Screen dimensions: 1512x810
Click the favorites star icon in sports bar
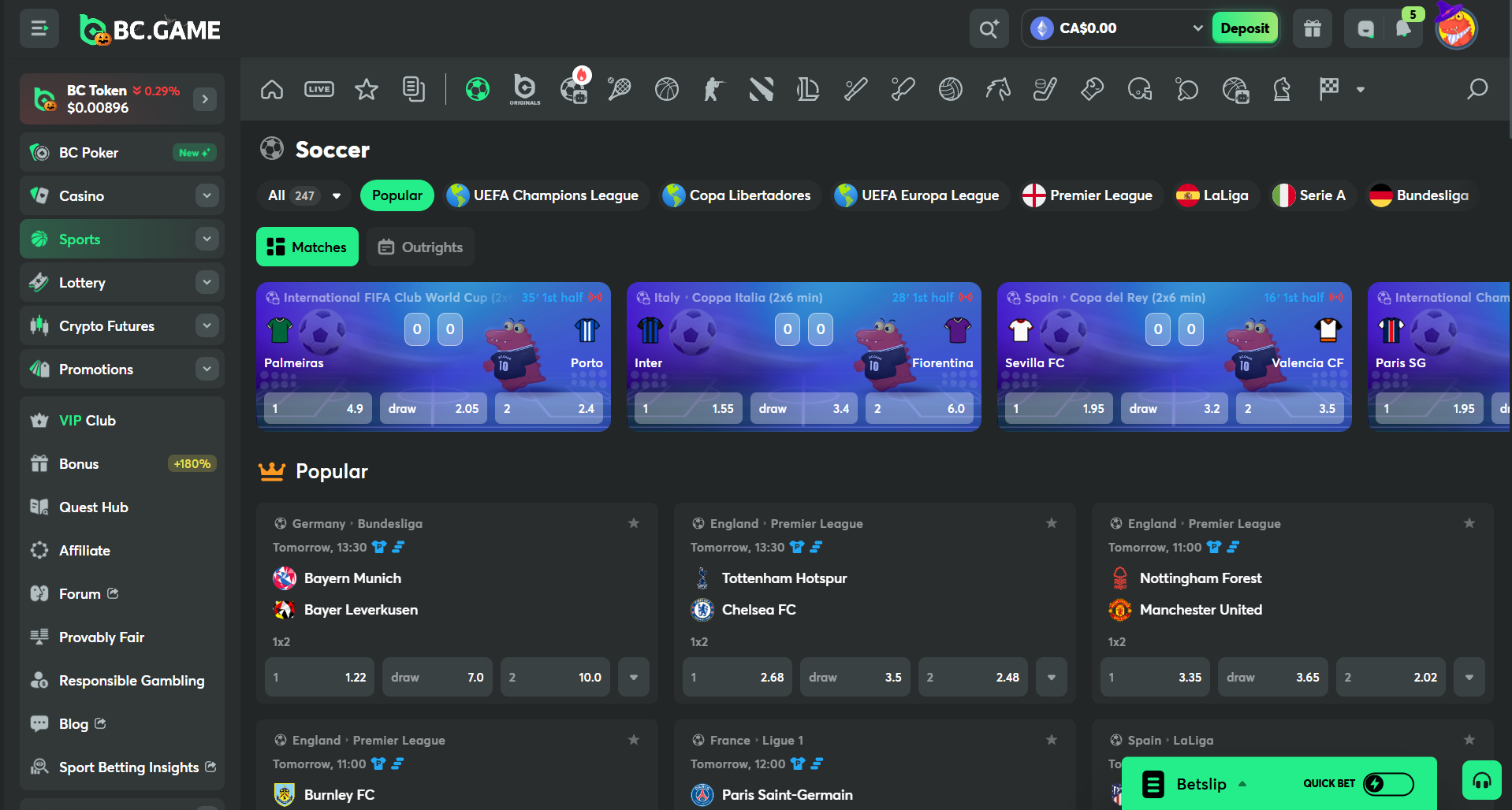[x=367, y=90]
